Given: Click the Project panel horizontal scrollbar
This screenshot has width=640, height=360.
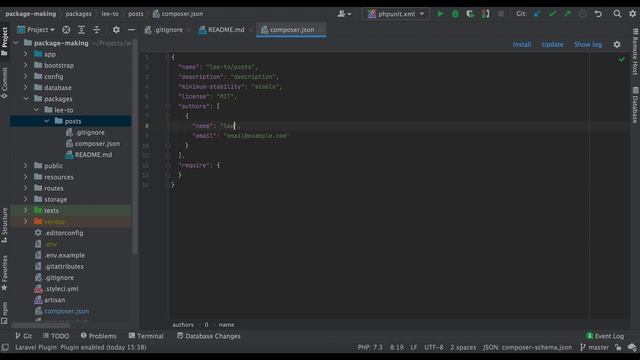Looking at the screenshot, I should [41, 325].
